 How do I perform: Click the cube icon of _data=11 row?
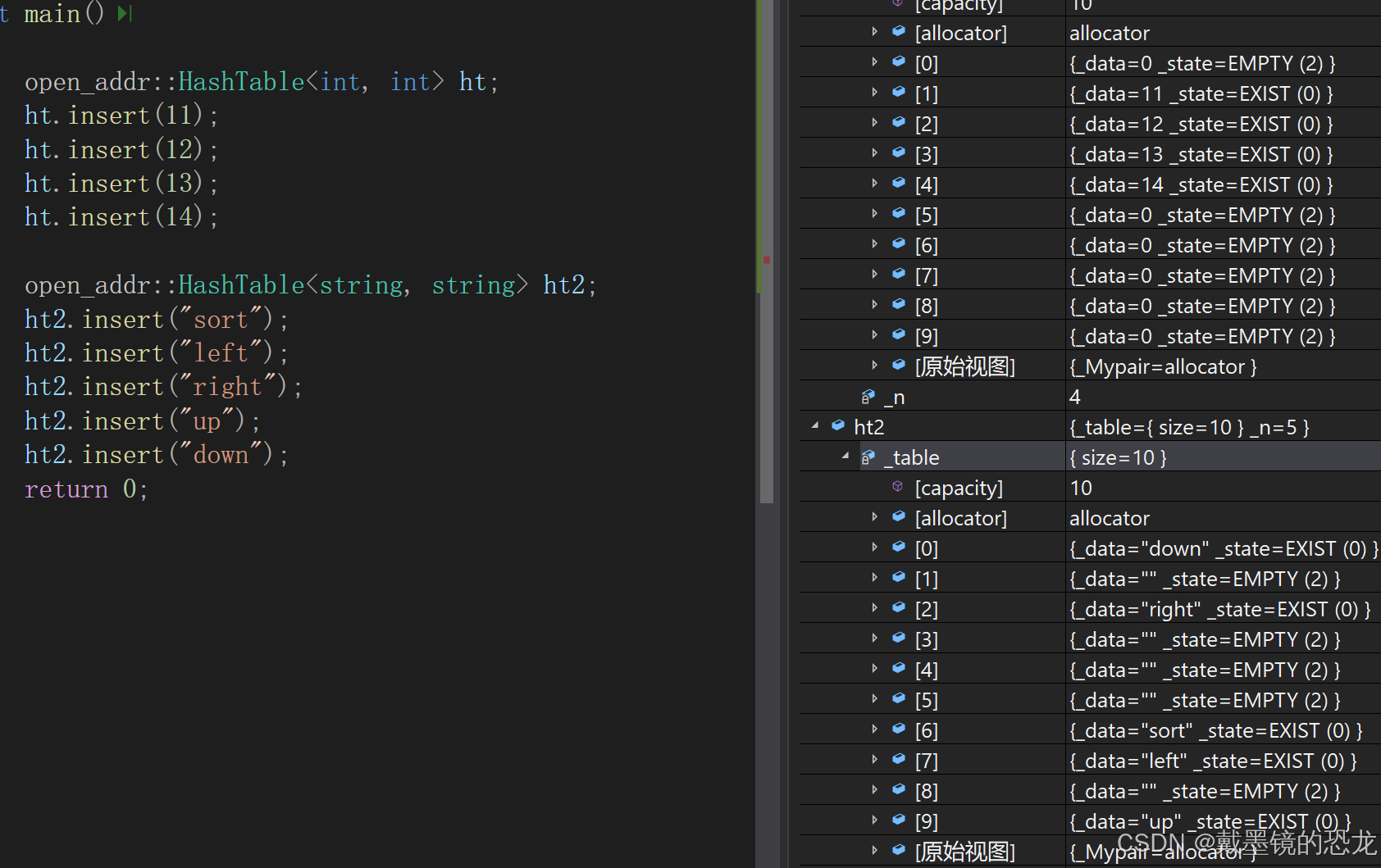click(x=899, y=93)
